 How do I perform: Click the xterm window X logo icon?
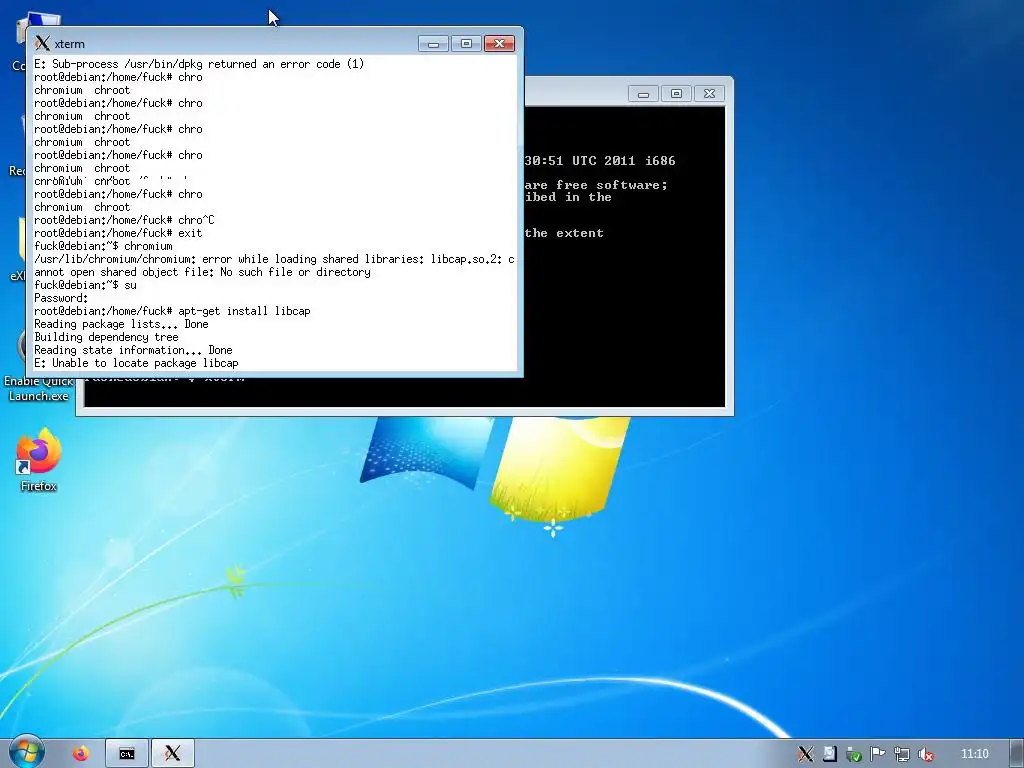click(x=42, y=43)
